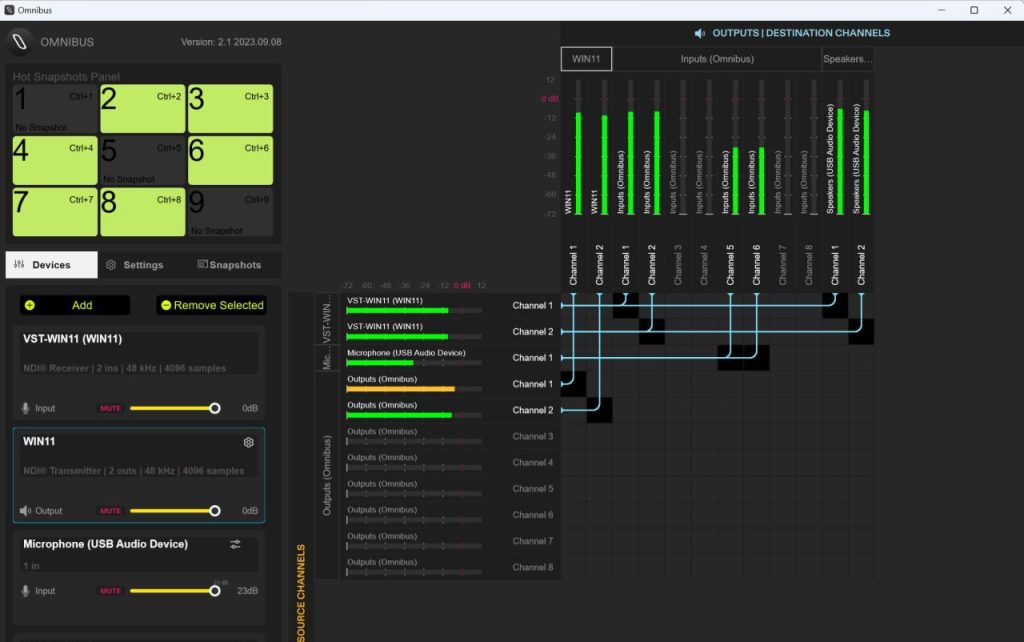This screenshot has width=1024, height=642.
Task: Open WIN11 device gear settings icon
Action: coord(248,442)
